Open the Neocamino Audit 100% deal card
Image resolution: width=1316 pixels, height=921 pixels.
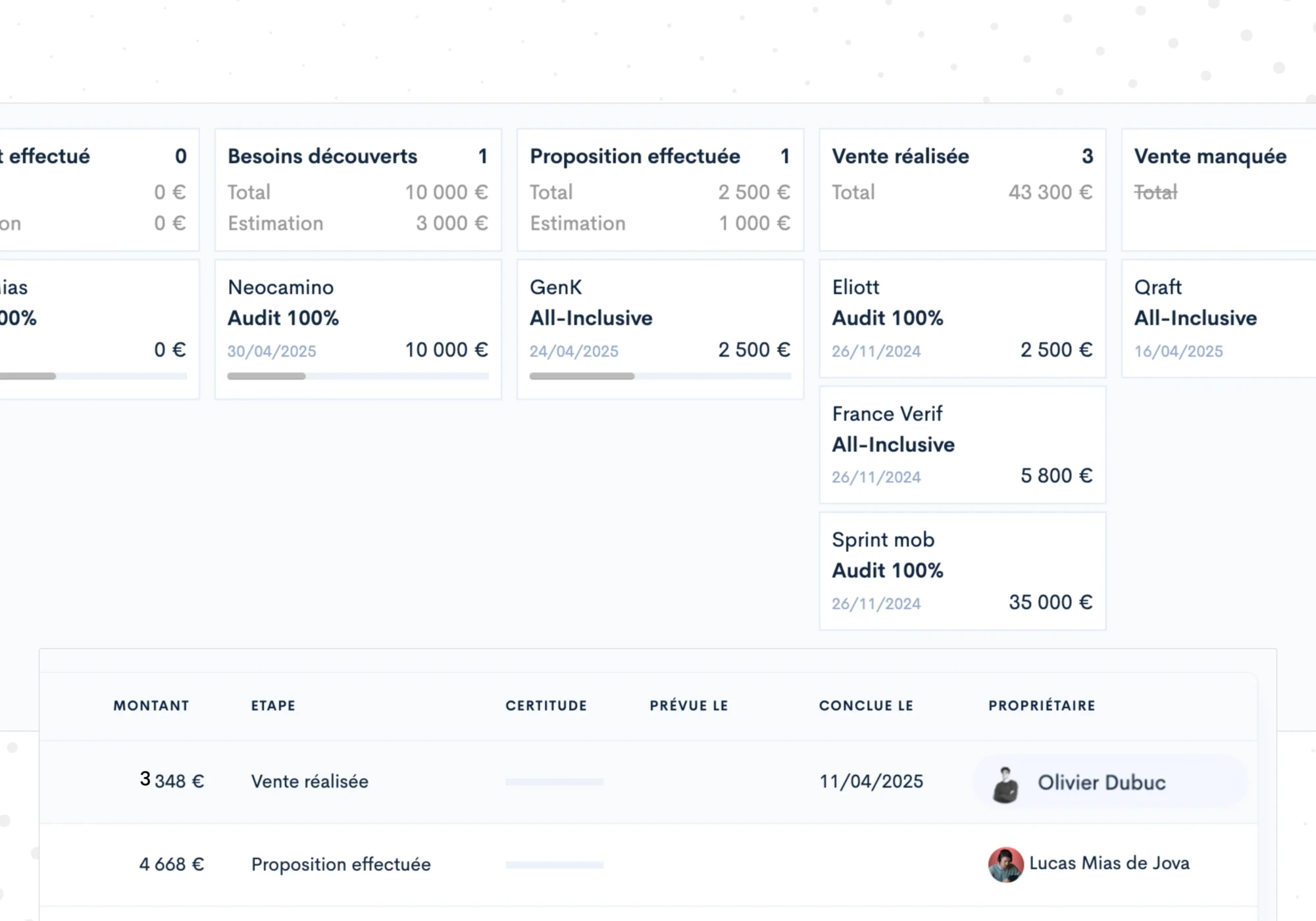(358, 318)
